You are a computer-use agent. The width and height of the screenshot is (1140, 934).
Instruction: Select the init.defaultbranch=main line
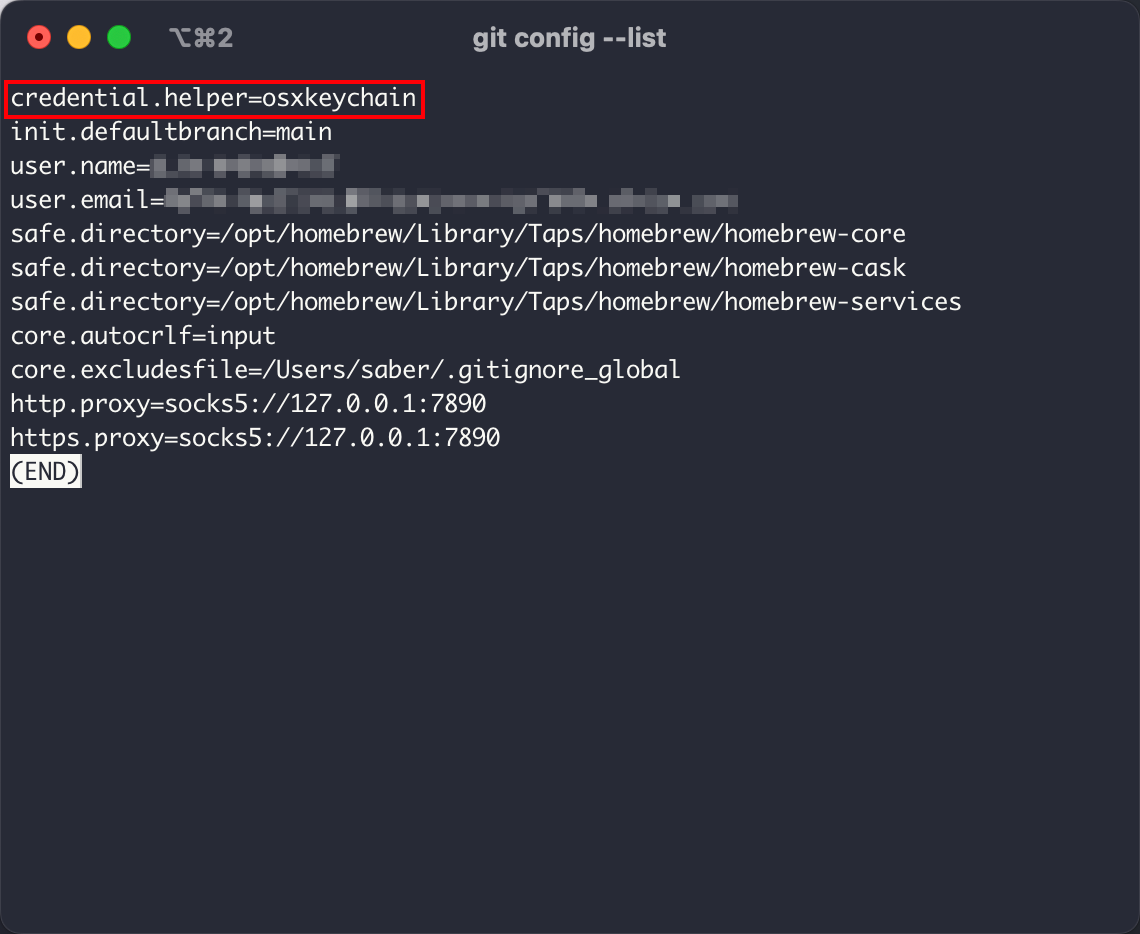coord(170,132)
